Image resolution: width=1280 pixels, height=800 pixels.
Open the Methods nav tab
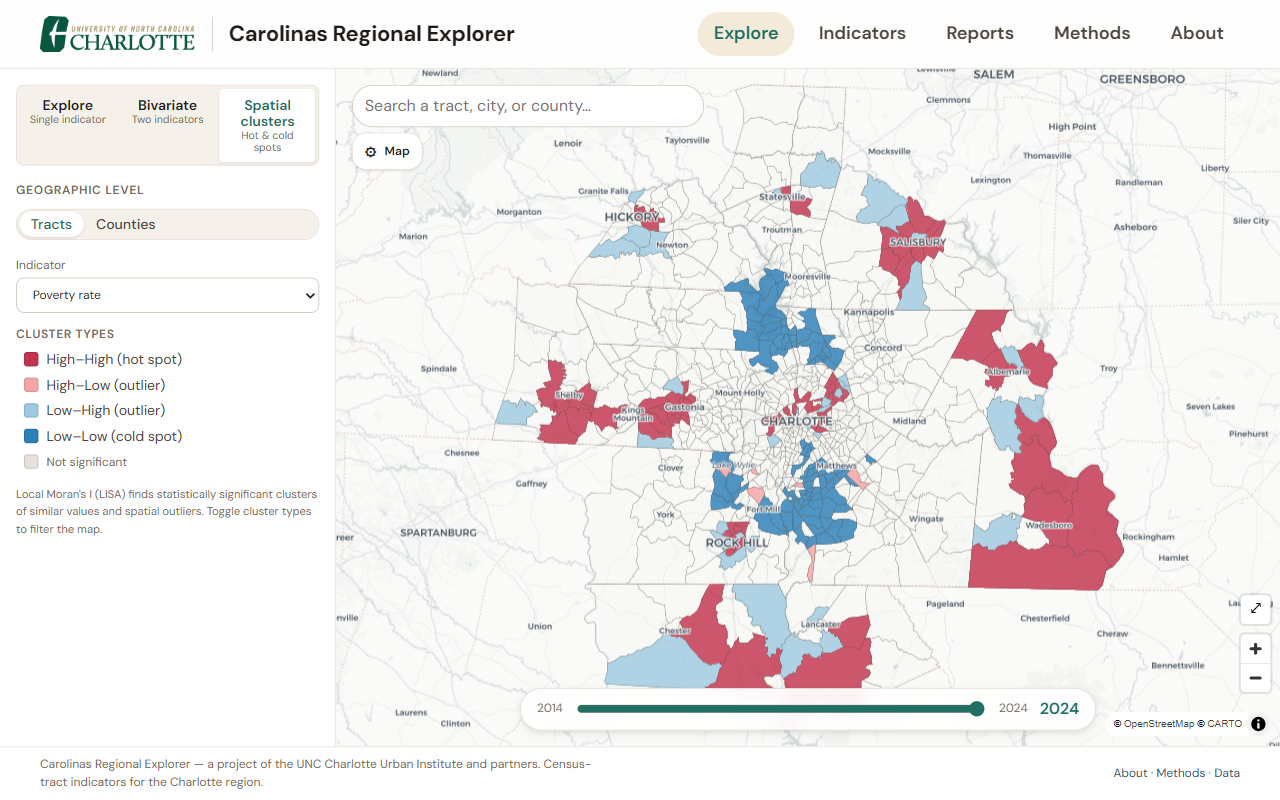pos(1092,33)
